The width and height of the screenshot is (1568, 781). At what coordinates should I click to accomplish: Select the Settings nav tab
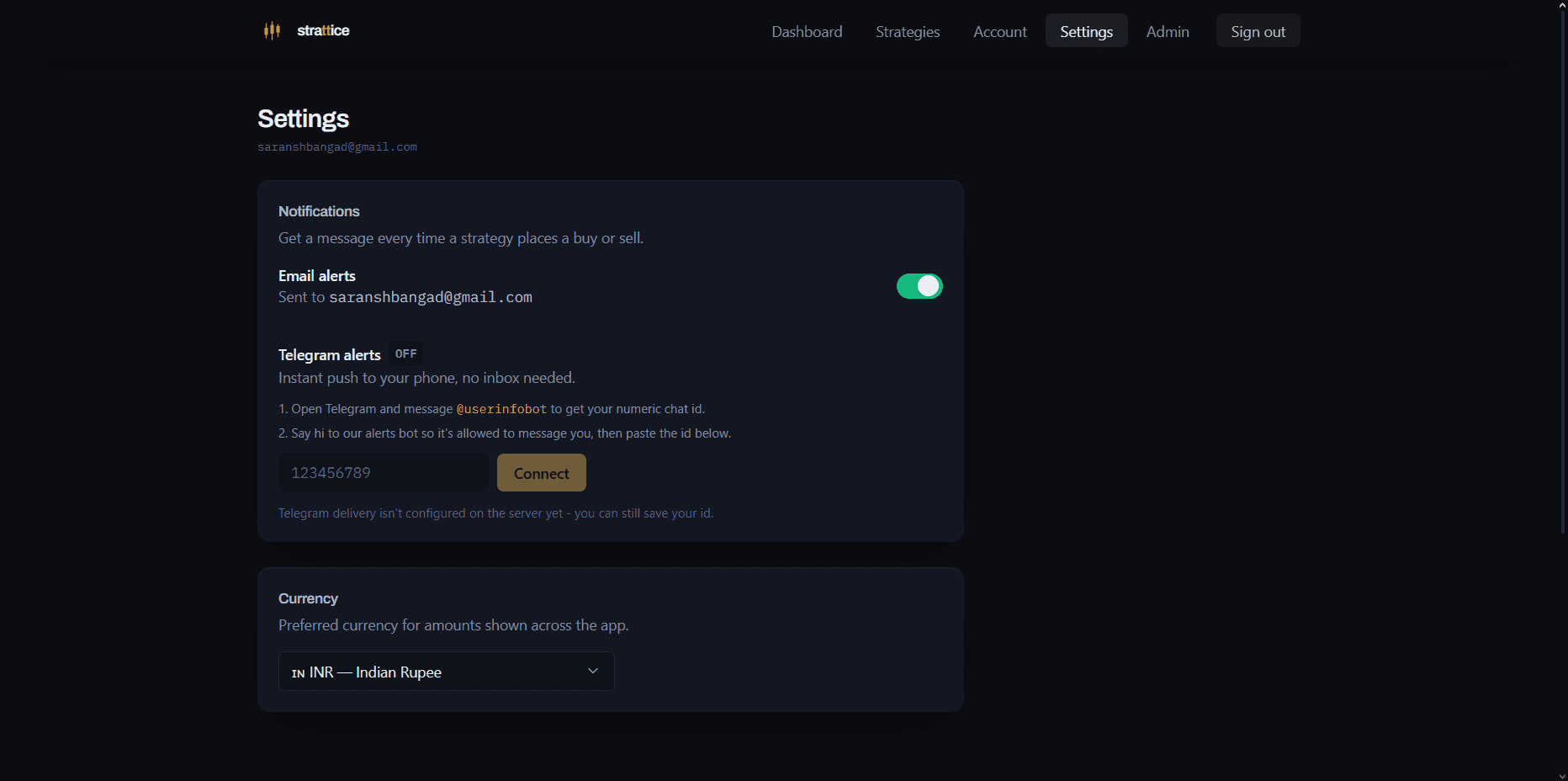(1086, 31)
